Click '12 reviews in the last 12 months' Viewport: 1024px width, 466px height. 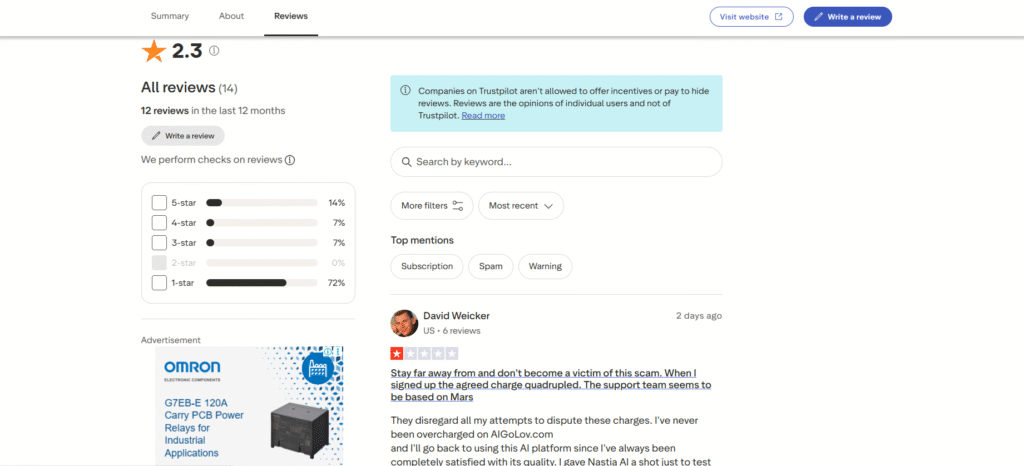tap(213, 111)
